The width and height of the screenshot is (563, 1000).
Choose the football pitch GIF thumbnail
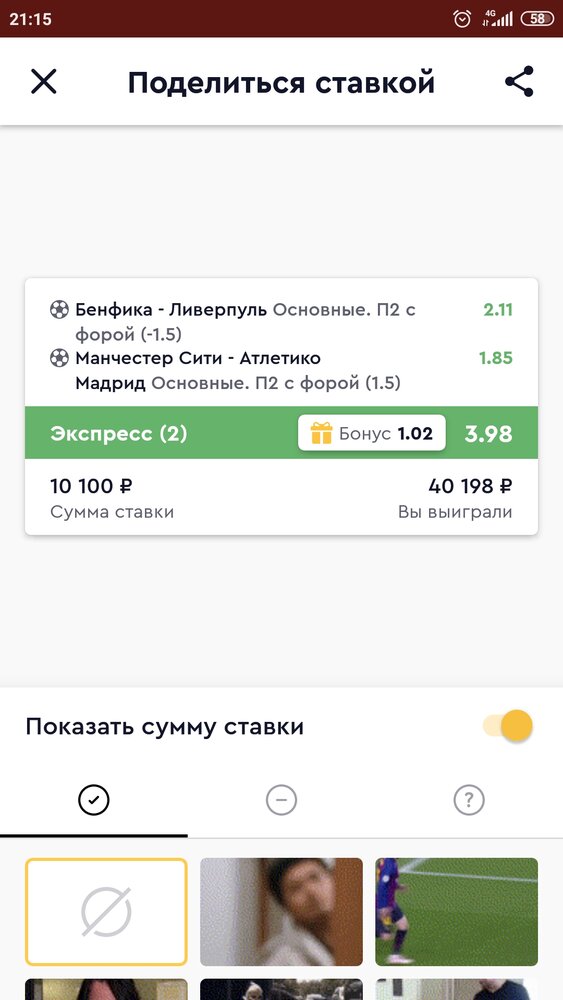pos(457,912)
